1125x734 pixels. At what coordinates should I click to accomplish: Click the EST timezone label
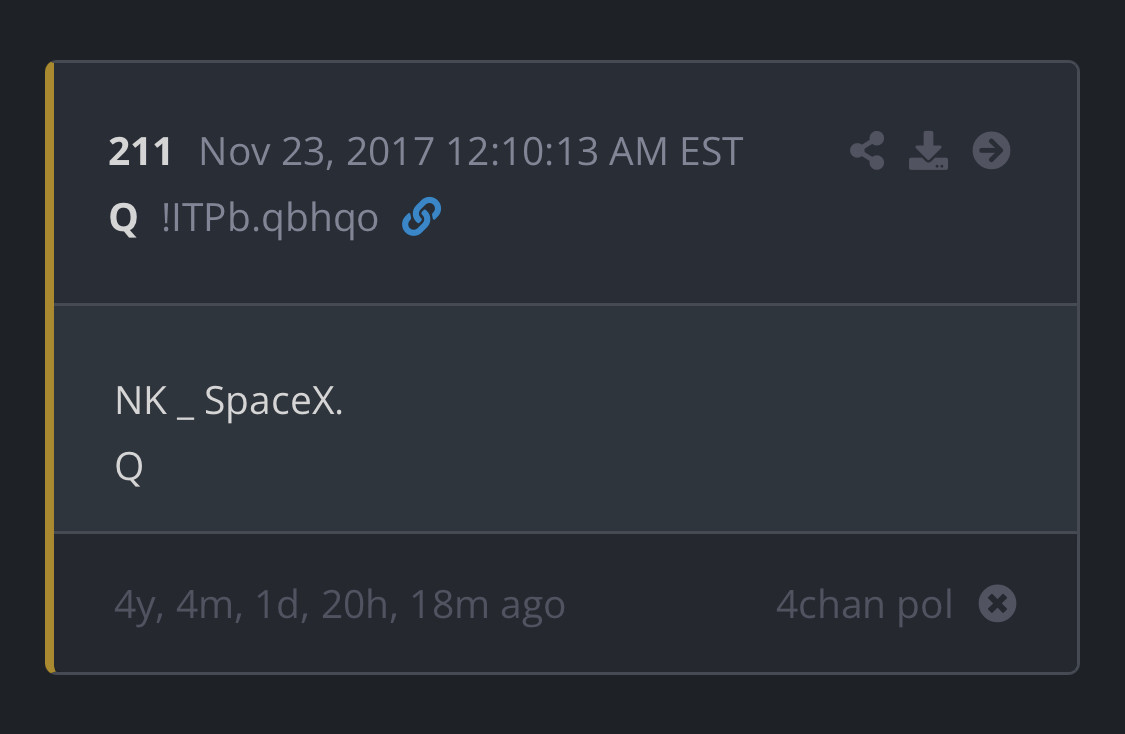coord(711,152)
